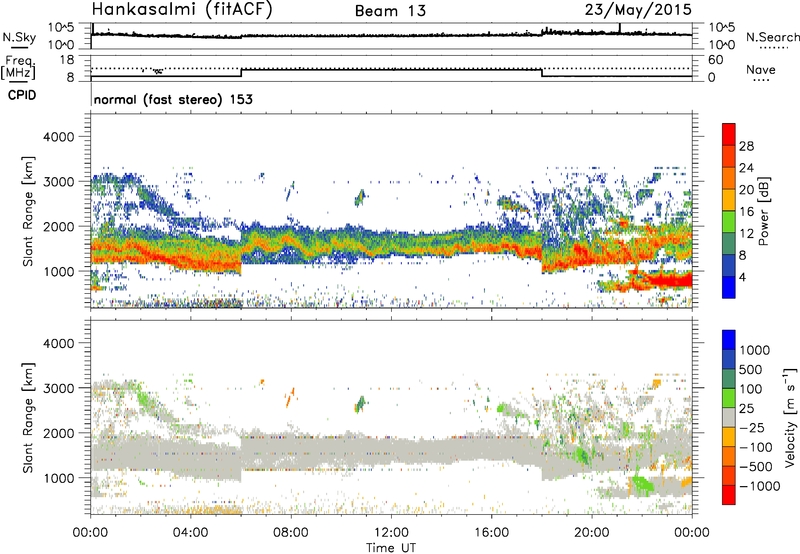Click the orange streak near 08:00 in velocity plot
Image resolution: width=800 pixels, height=554 pixels.
(x=290, y=396)
